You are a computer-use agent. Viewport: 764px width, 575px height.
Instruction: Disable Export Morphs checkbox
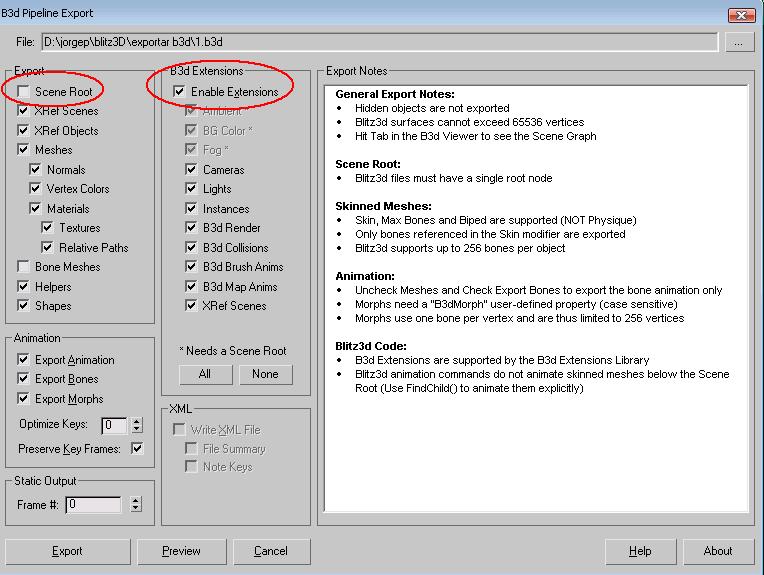(x=23, y=399)
